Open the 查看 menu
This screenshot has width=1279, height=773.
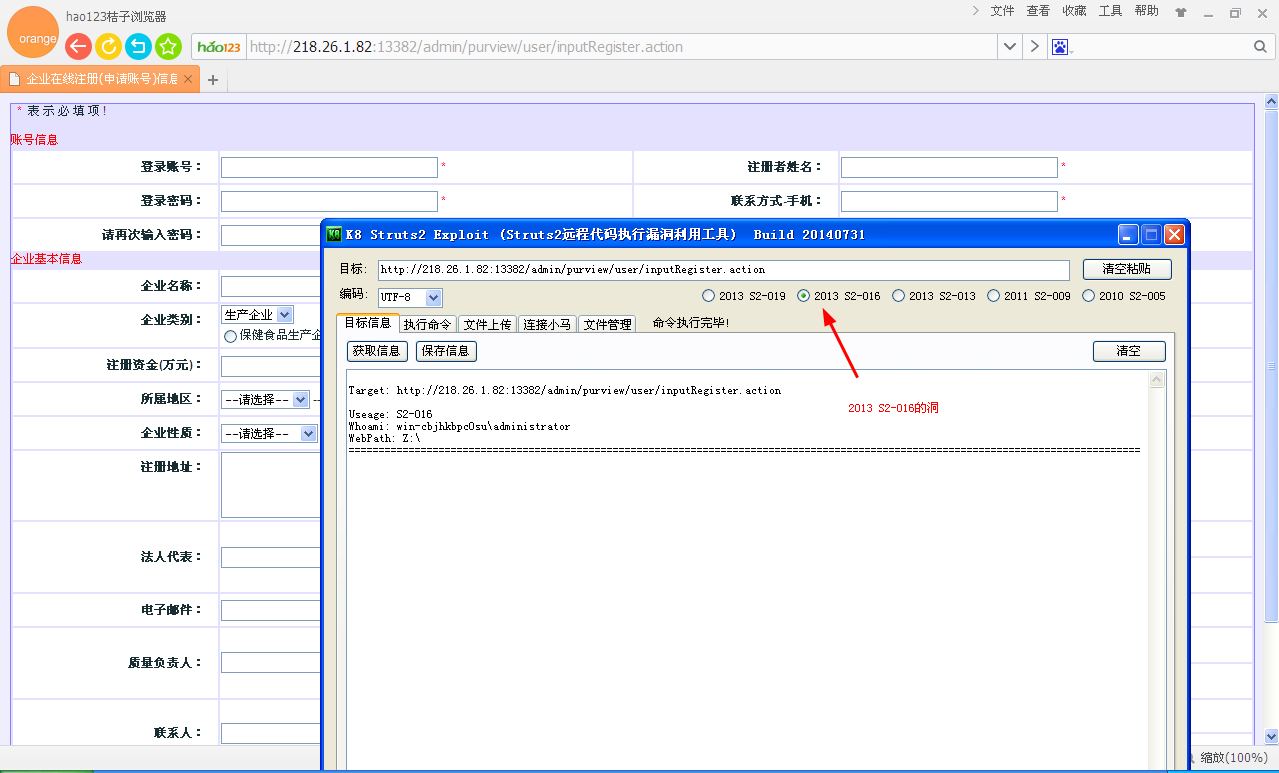1038,11
